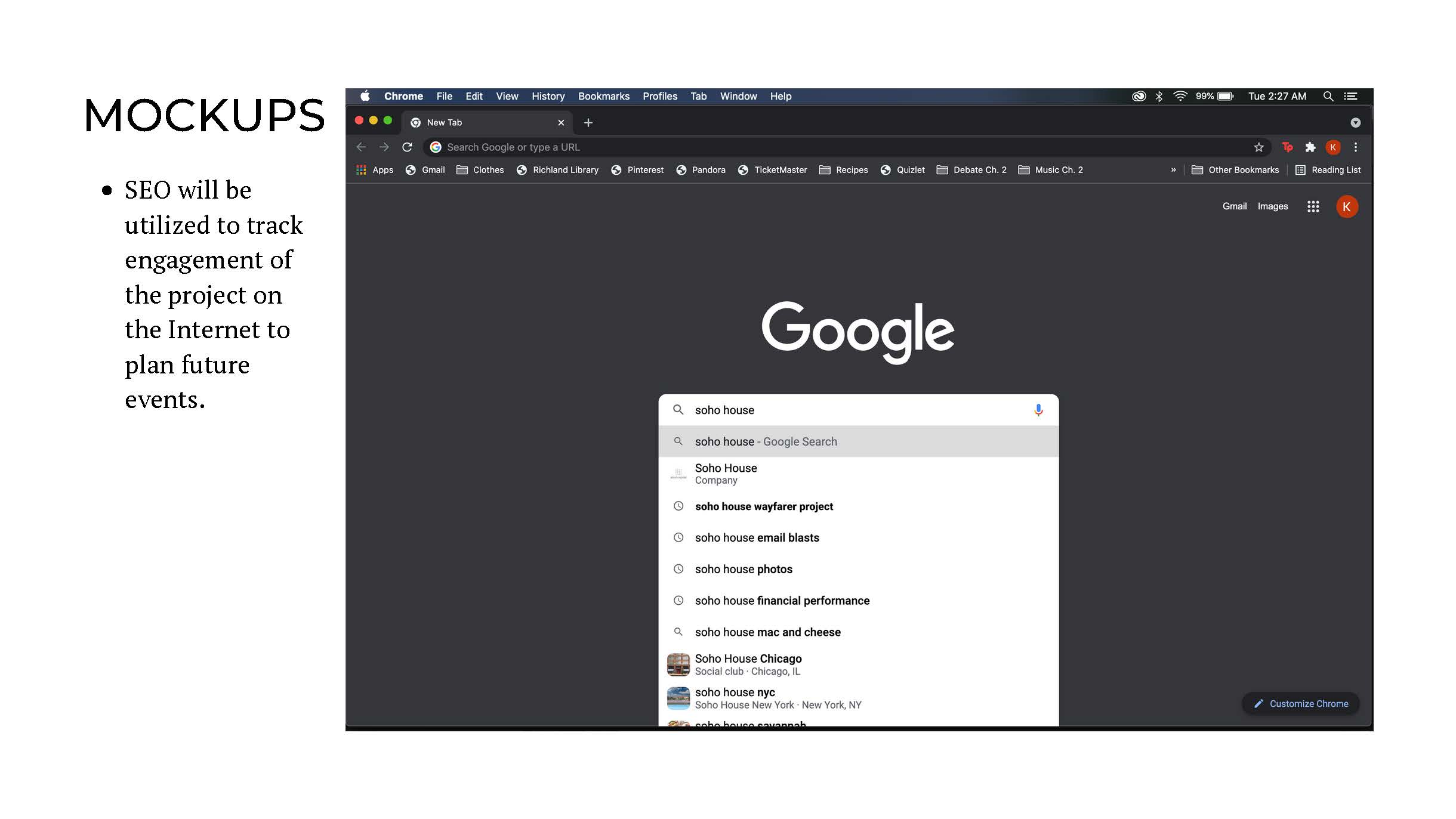
Task: Open the View menu
Action: 507,96
